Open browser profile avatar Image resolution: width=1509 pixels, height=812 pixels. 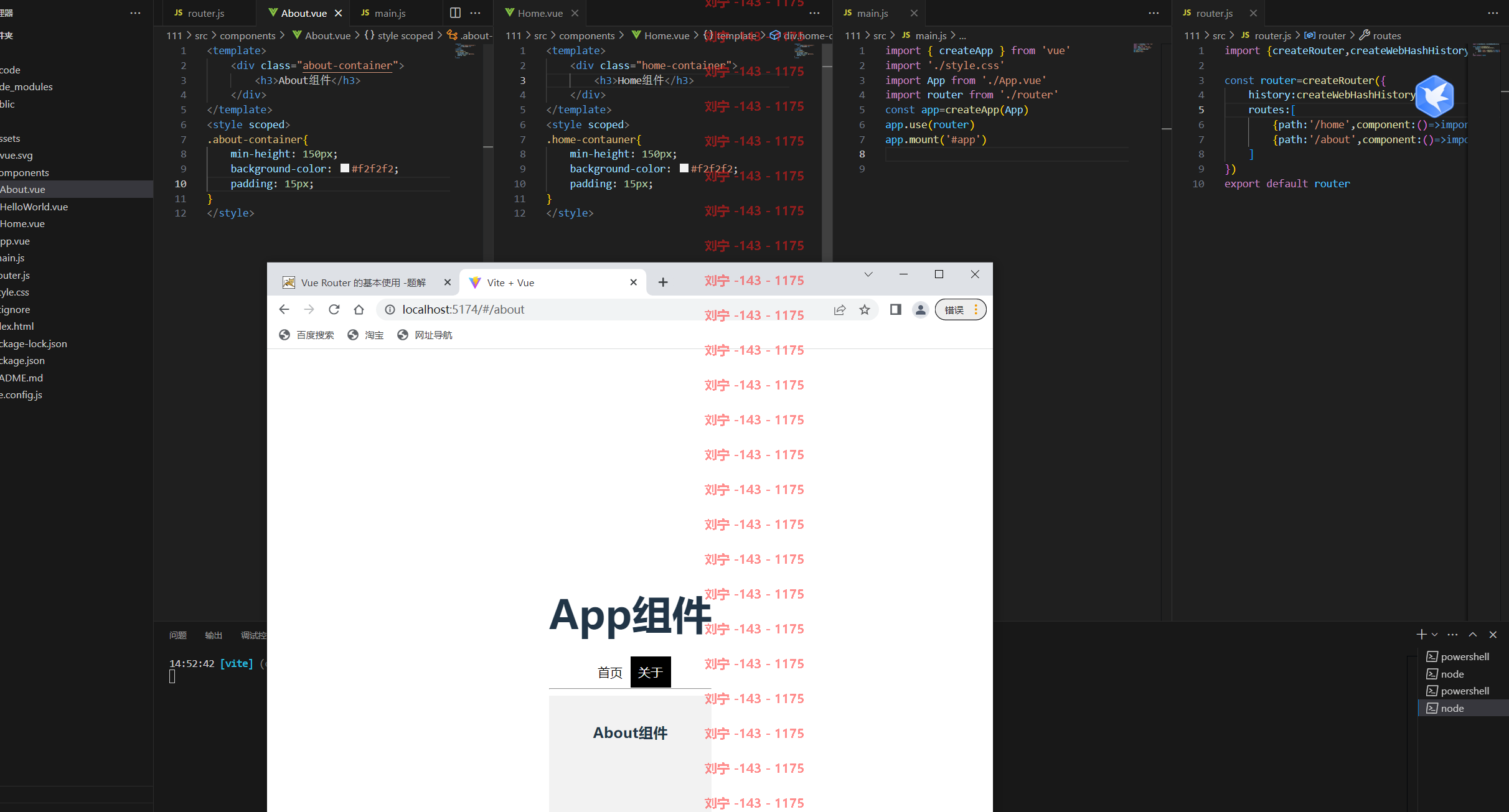pyautogui.click(x=920, y=309)
